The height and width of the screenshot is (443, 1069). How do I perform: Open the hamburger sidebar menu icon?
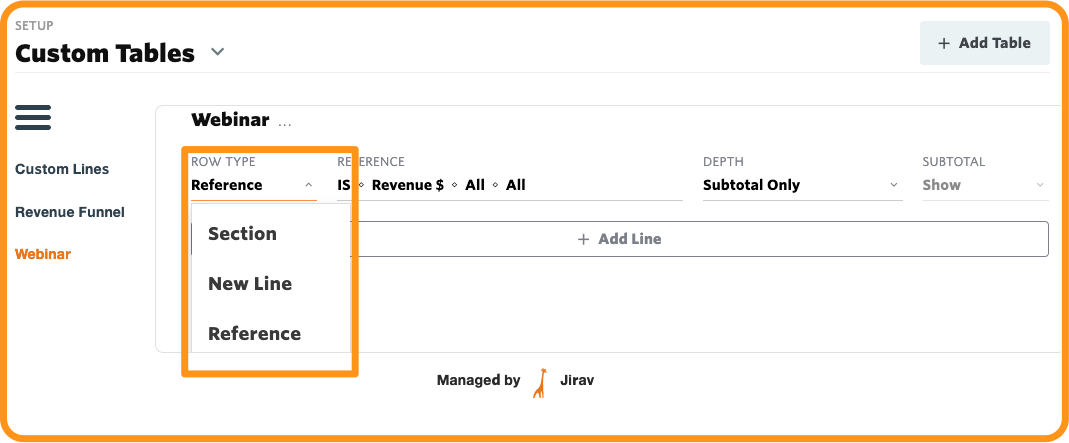click(33, 118)
